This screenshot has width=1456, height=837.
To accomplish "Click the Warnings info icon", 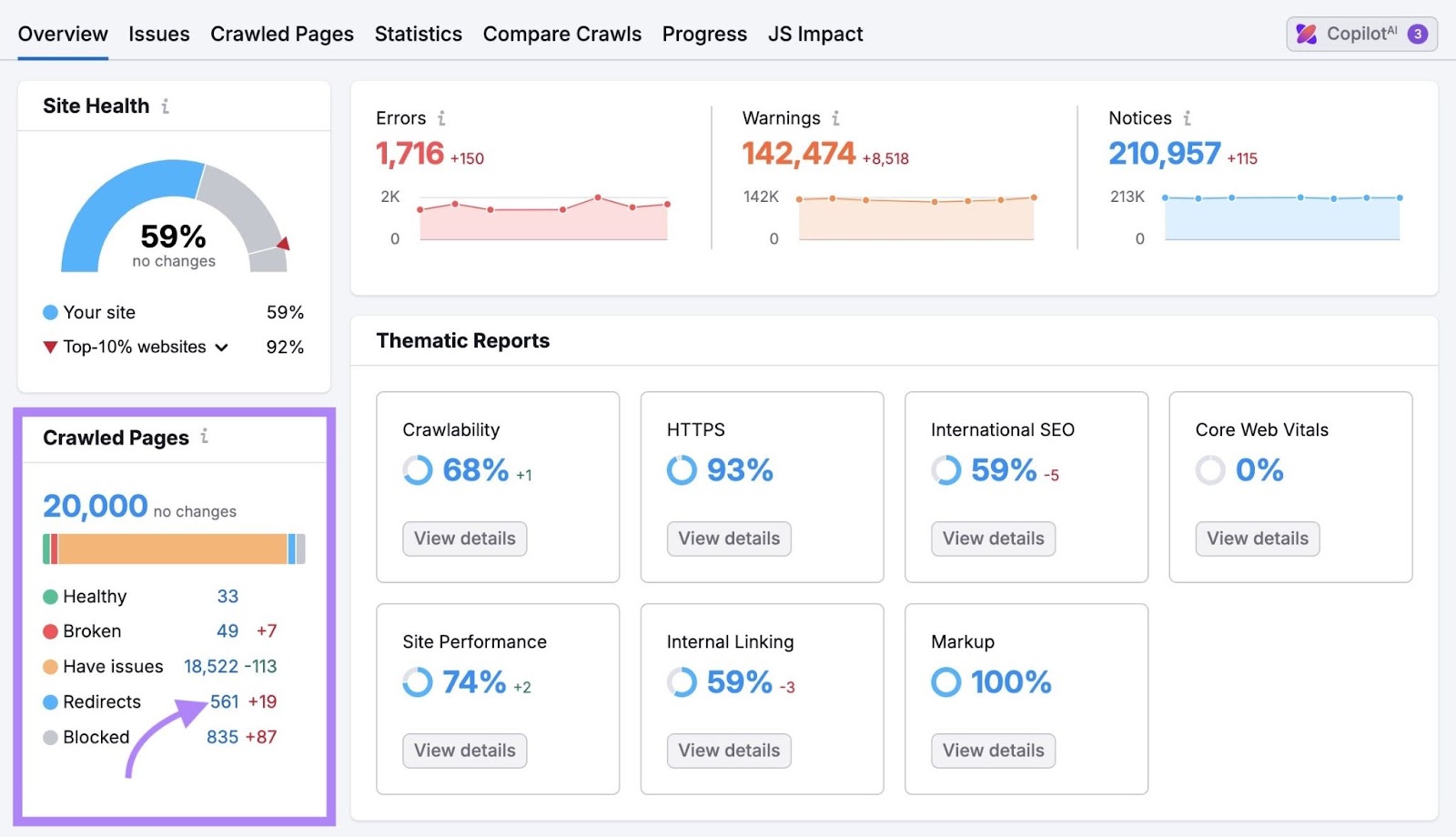I will 836,118.
